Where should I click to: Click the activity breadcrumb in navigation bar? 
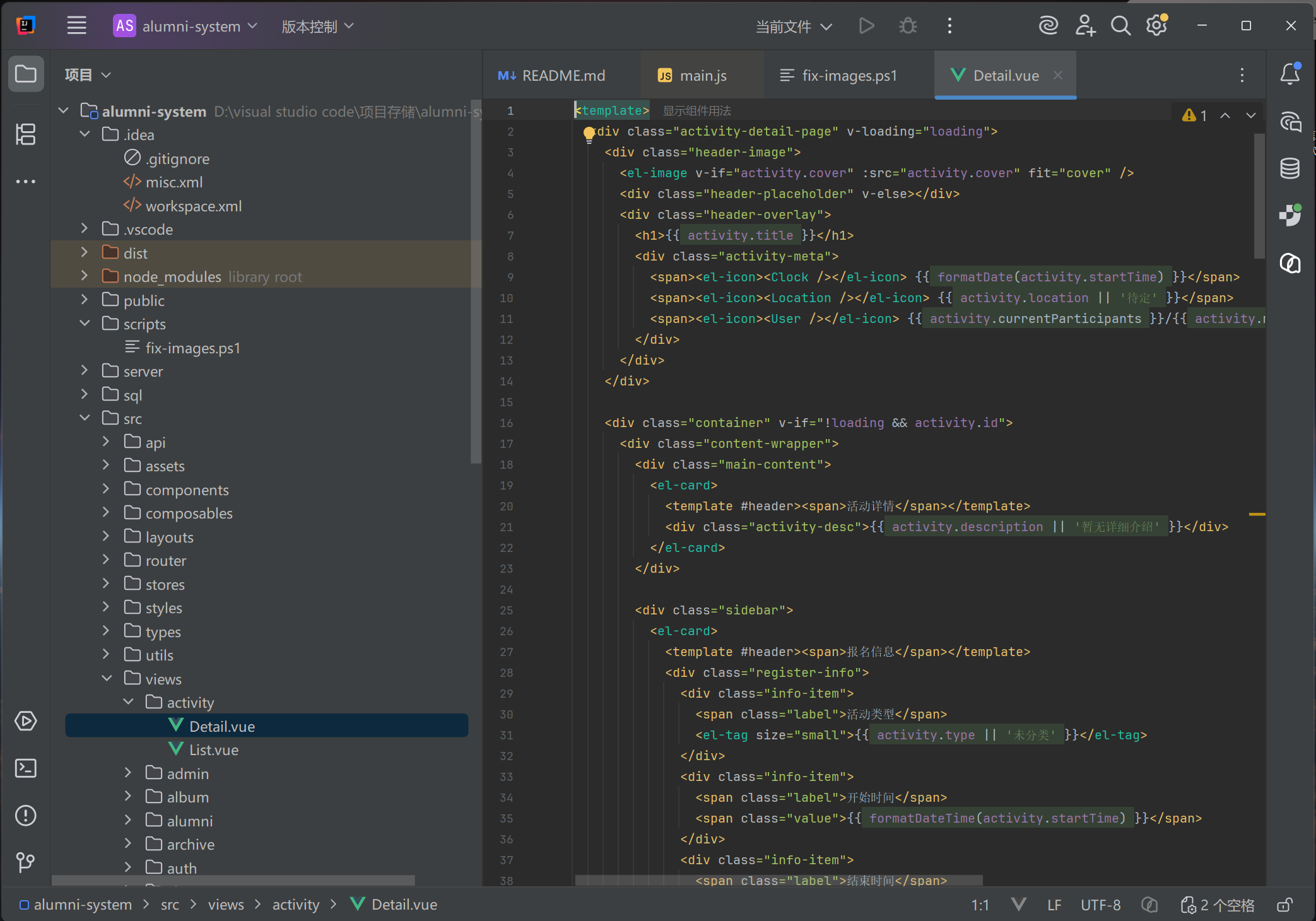click(x=296, y=905)
